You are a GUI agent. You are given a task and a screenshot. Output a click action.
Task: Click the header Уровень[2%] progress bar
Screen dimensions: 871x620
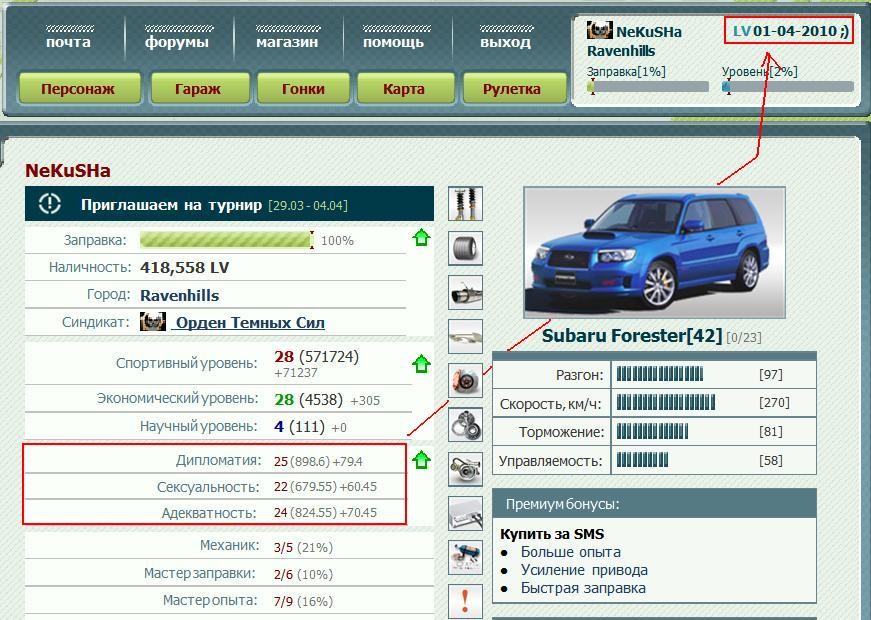[x=788, y=87]
